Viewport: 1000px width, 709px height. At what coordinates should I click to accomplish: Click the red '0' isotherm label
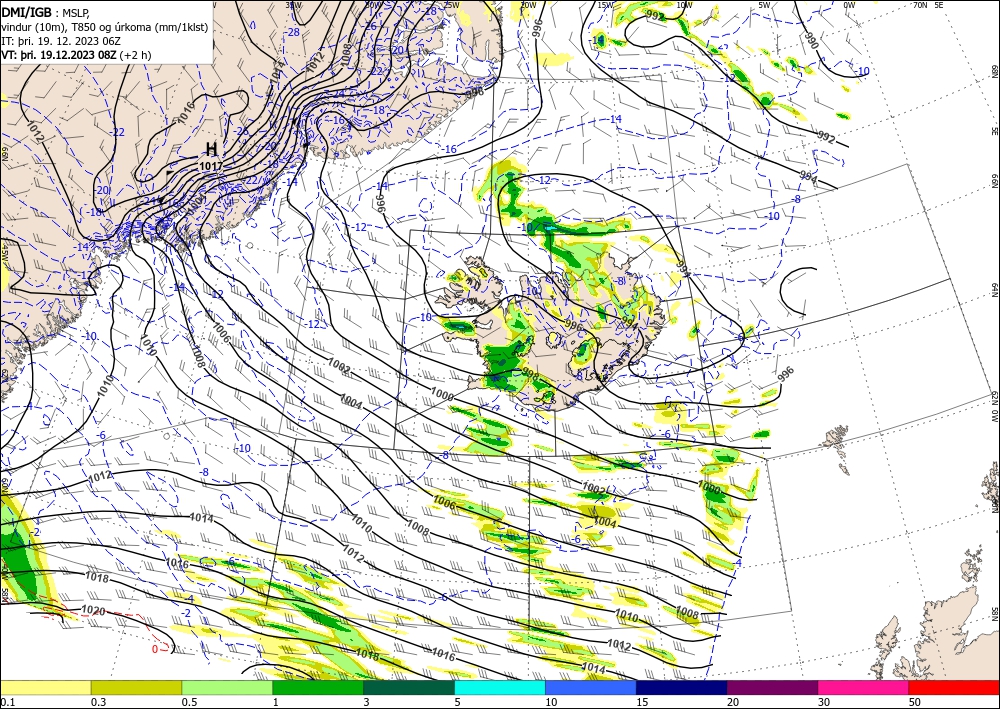coord(155,649)
